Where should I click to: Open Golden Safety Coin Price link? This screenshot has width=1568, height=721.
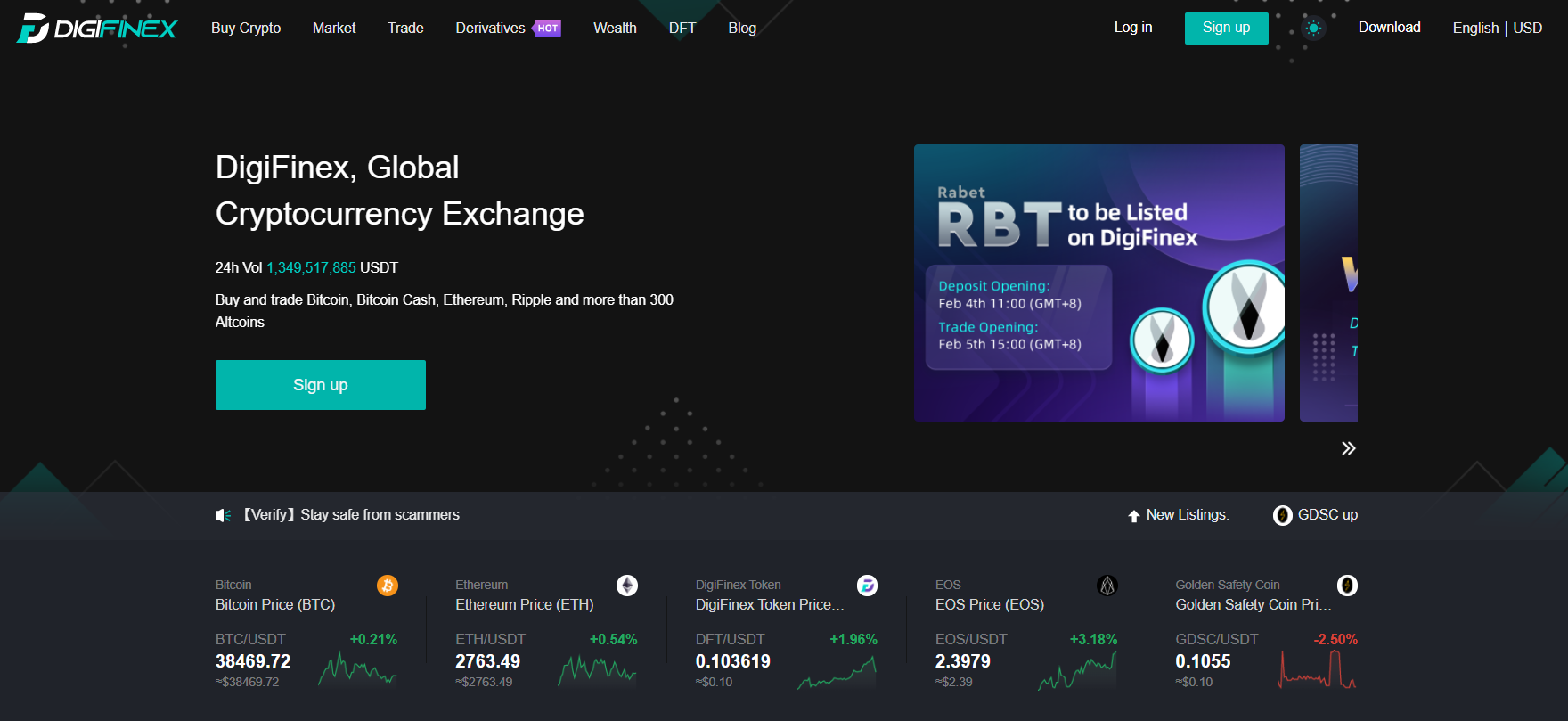point(1254,604)
